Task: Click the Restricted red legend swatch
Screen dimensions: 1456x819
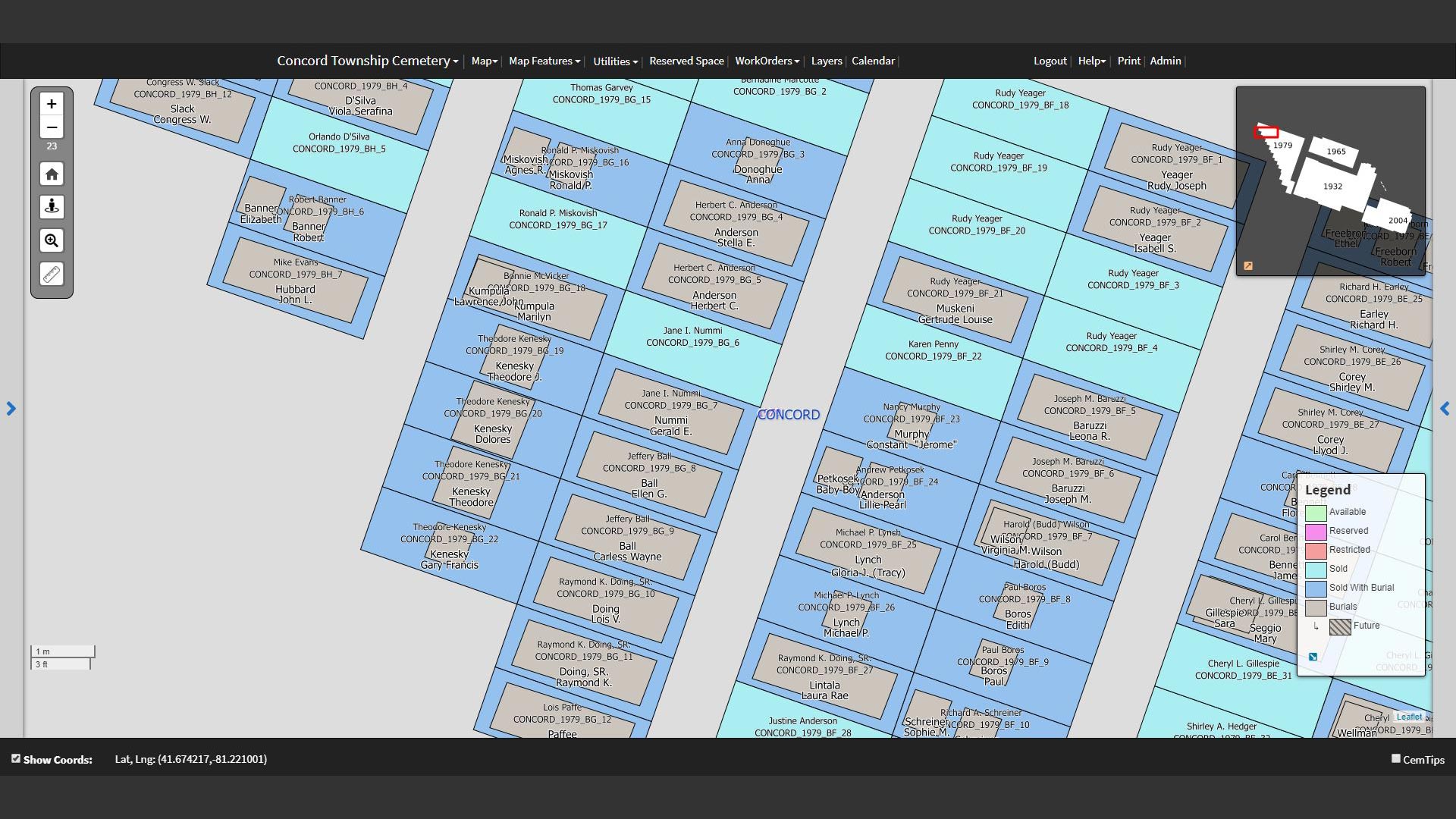Action: pyautogui.click(x=1316, y=551)
